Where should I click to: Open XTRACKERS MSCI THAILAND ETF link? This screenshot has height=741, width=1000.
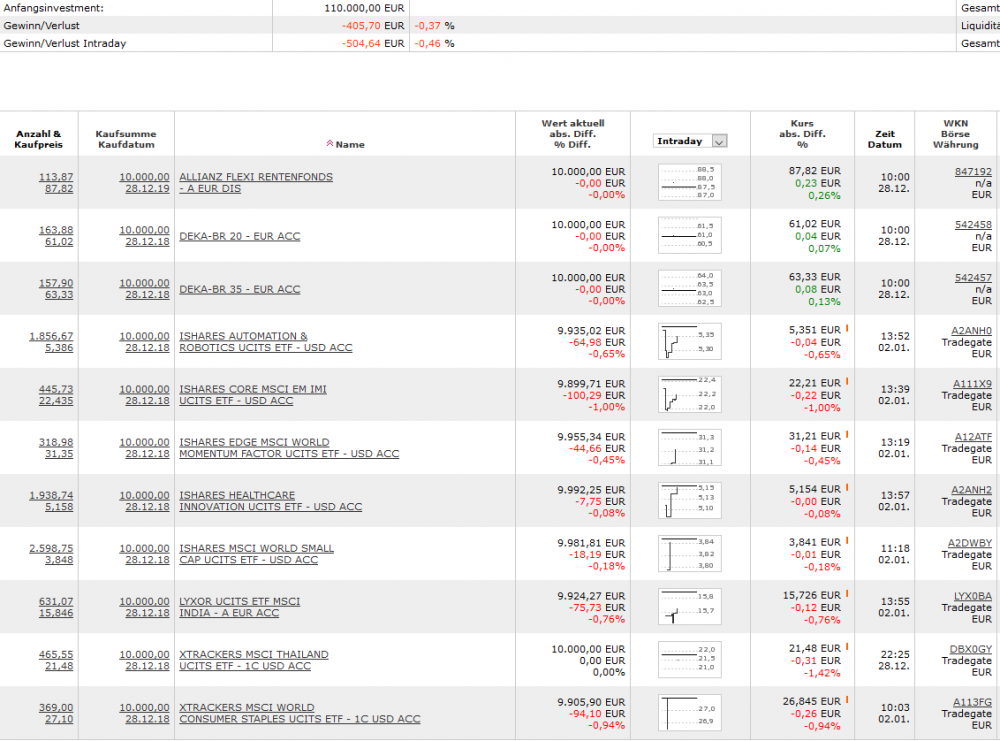tap(254, 660)
